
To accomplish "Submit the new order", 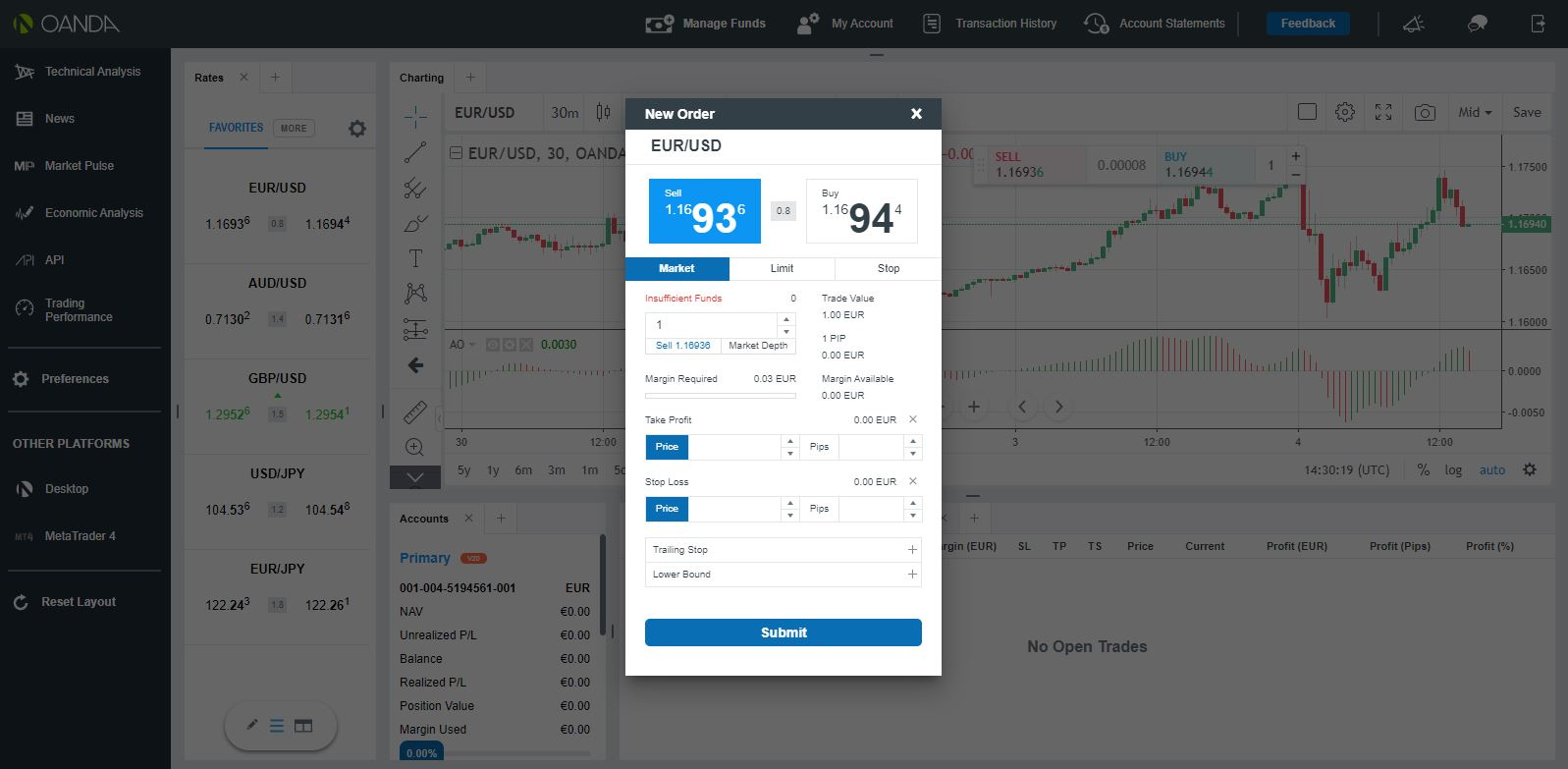I will click(783, 632).
